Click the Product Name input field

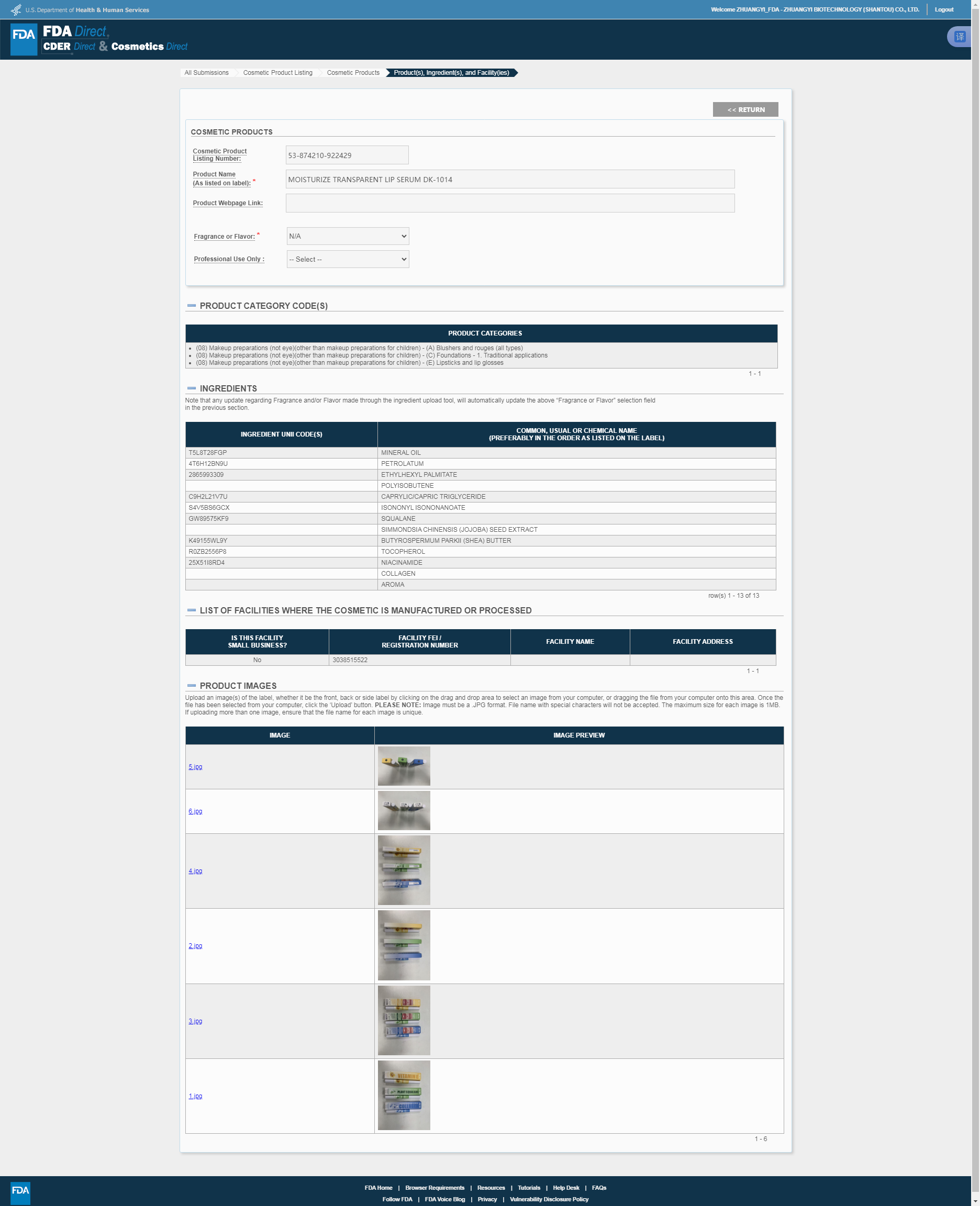click(x=510, y=180)
